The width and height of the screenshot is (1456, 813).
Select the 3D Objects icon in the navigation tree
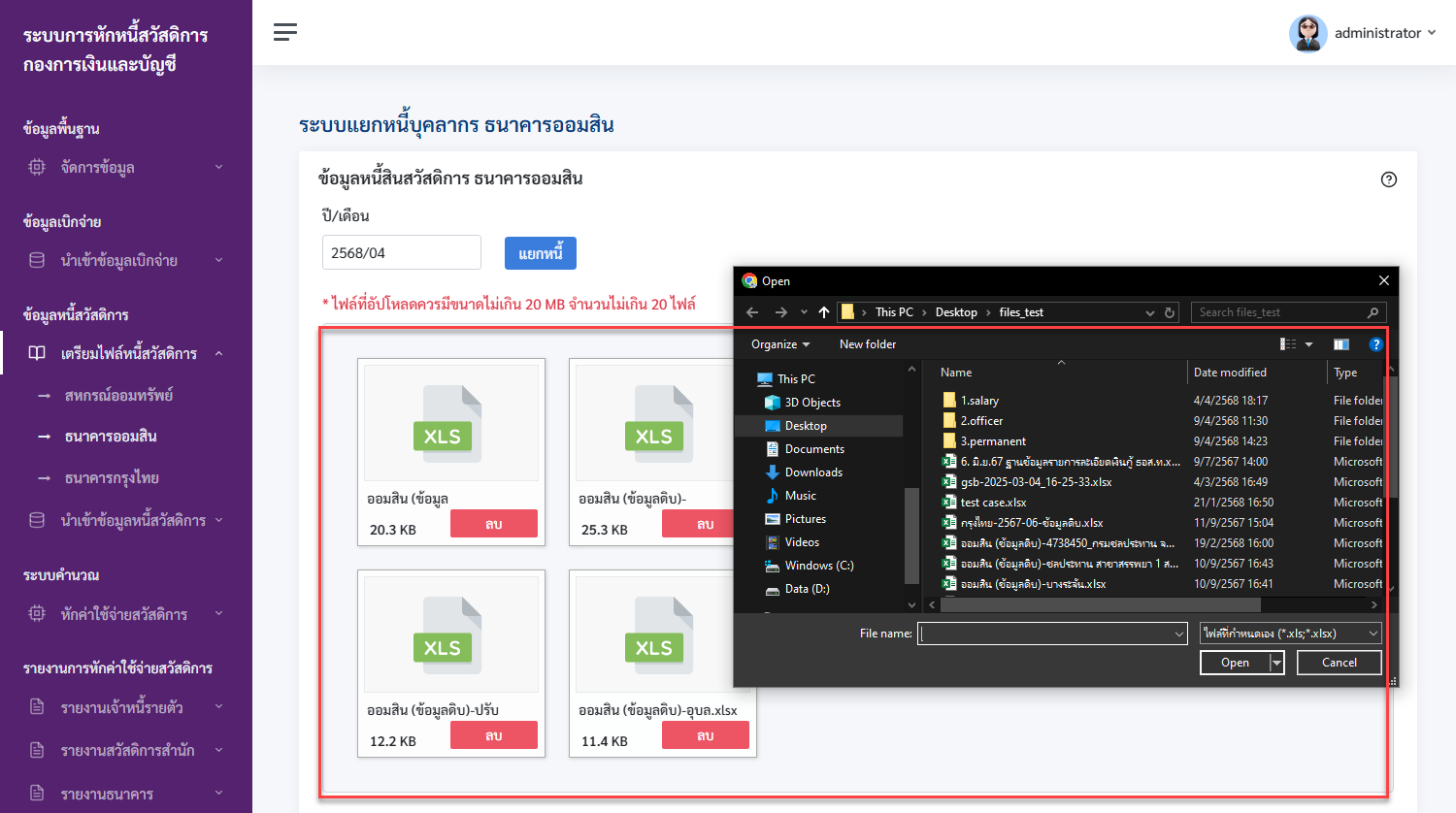click(773, 403)
